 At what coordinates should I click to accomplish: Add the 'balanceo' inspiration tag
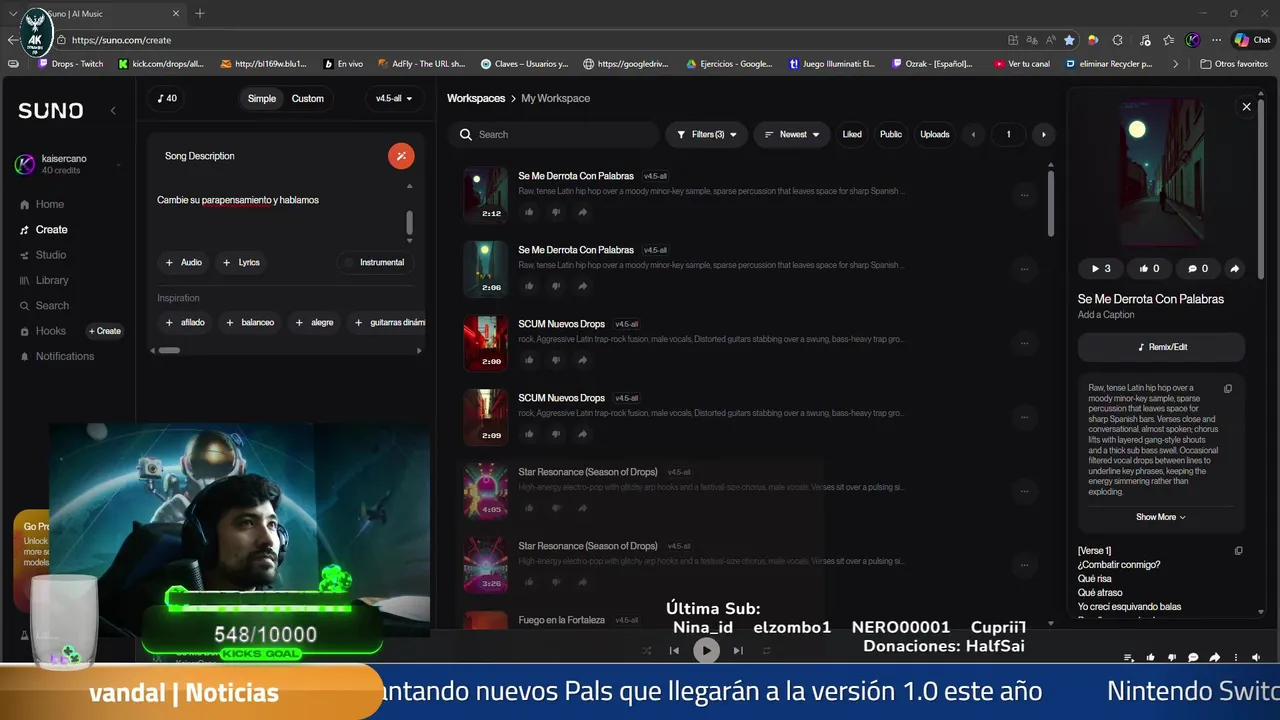tap(250, 322)
